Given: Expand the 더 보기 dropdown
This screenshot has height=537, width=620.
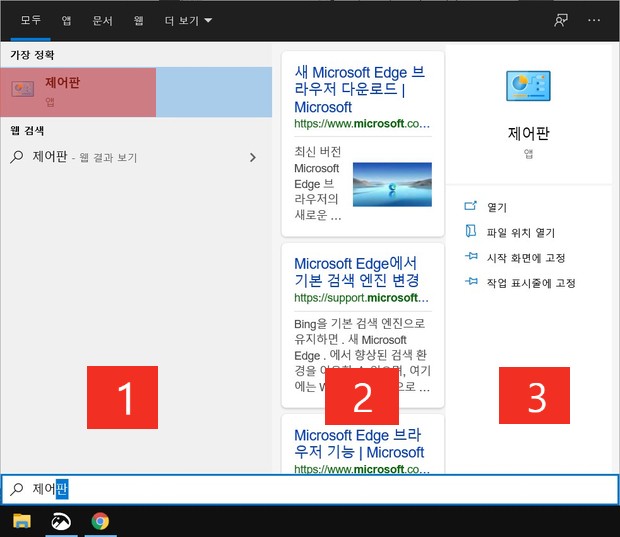Looking at the screenshot, I should coord(188,20).
